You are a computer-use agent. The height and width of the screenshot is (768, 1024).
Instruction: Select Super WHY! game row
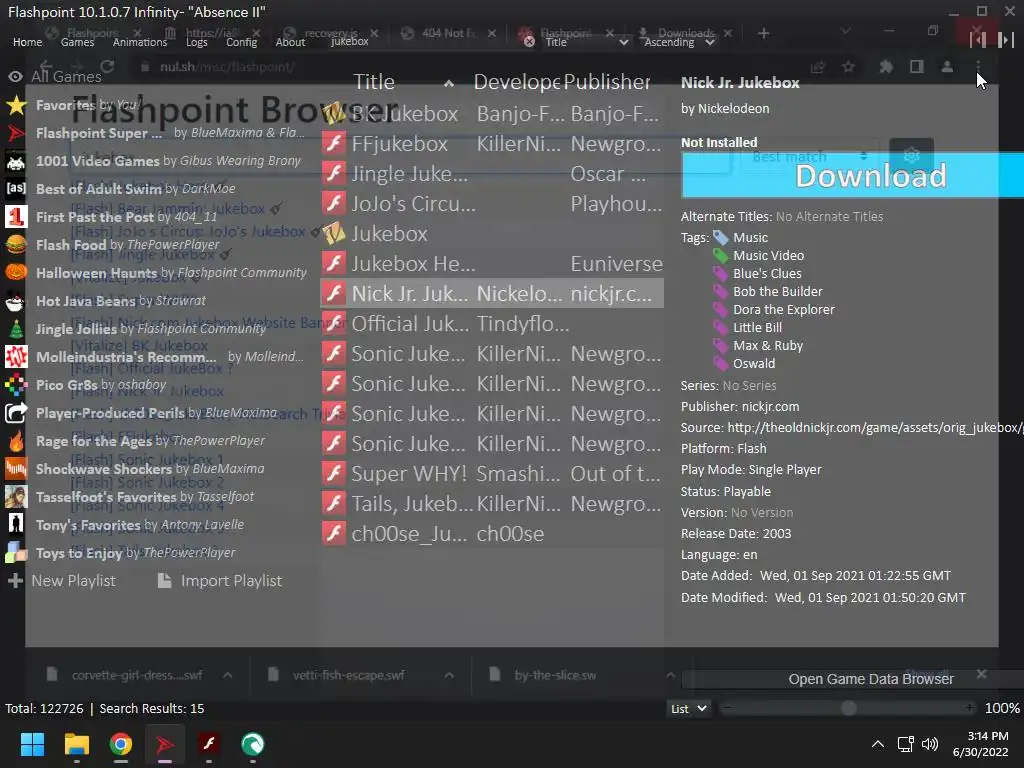[492, 473]
